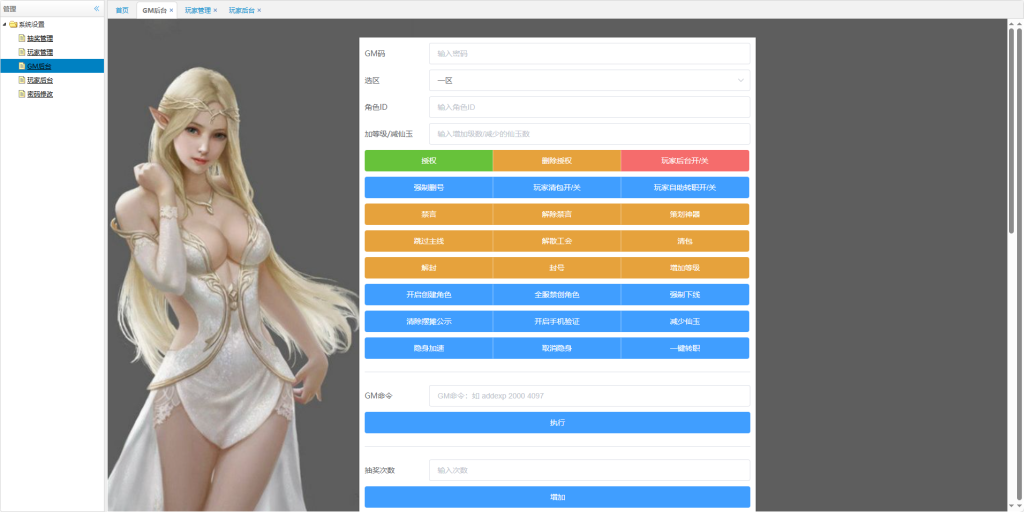This screenshot has height=512, width=1024.
Task: Click the 强制删号 button
Action: (x=428, y=187)
